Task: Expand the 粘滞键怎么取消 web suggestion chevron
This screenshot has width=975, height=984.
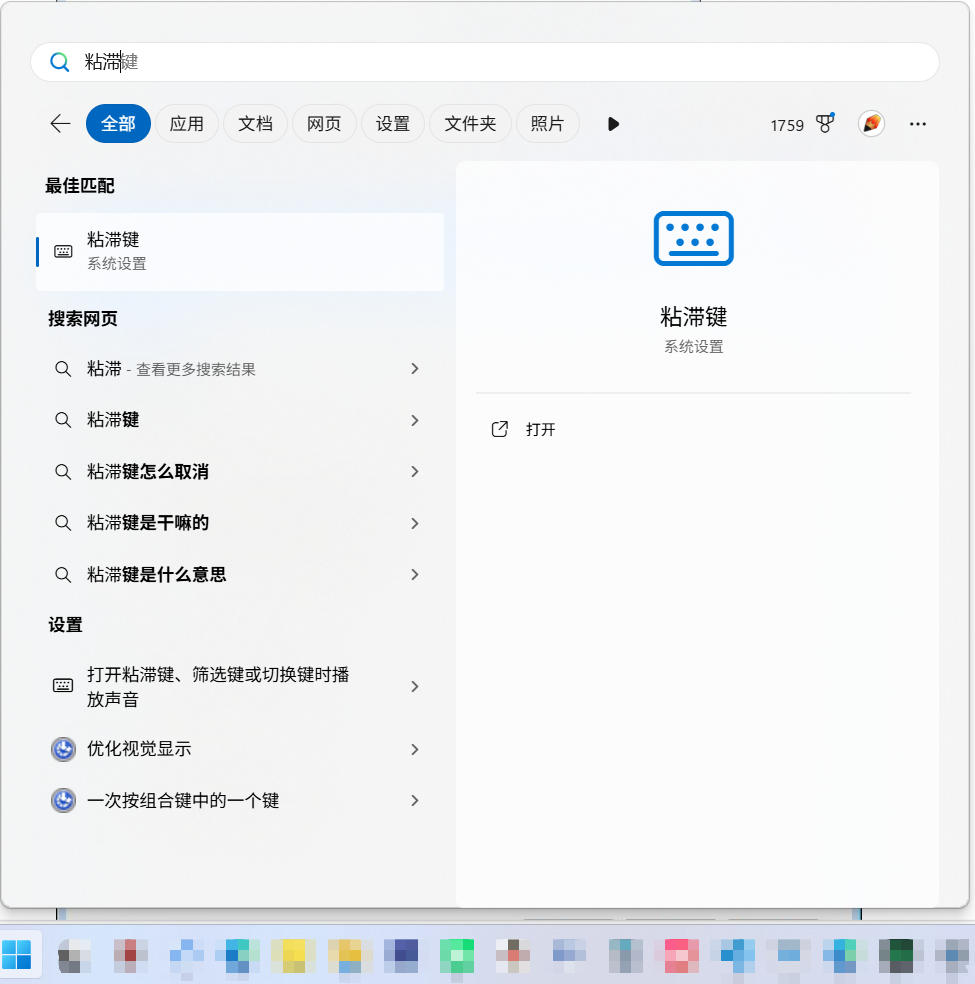Action: pos(415,472)
